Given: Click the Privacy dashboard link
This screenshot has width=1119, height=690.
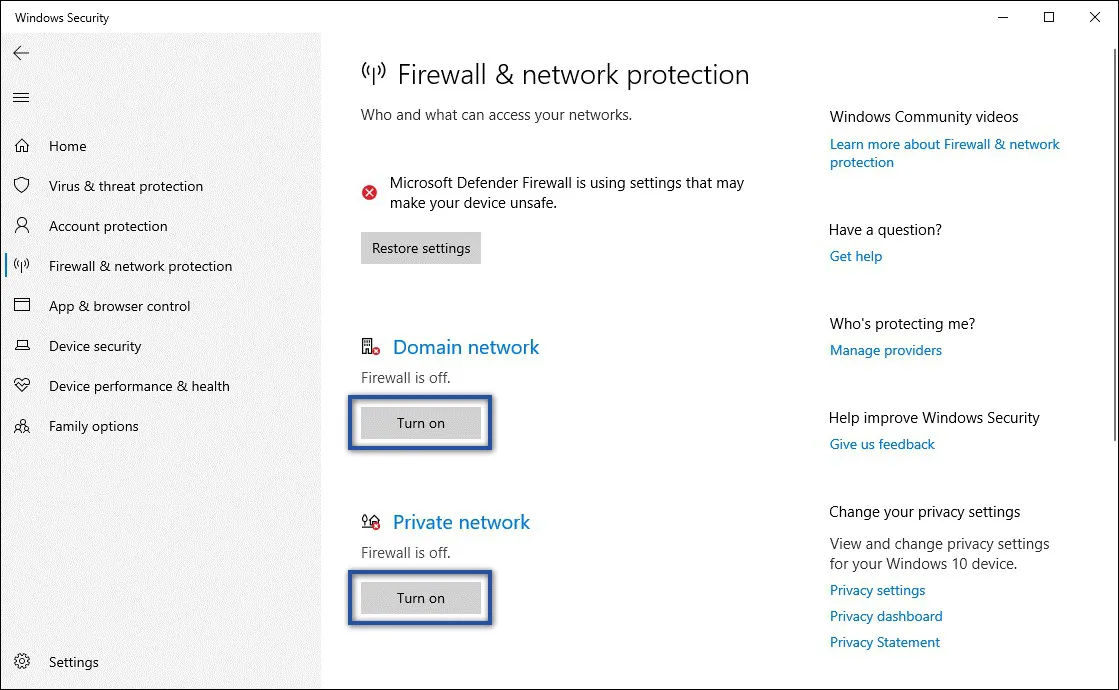Looking at the screenshot, I should click(x=885, y=616).
